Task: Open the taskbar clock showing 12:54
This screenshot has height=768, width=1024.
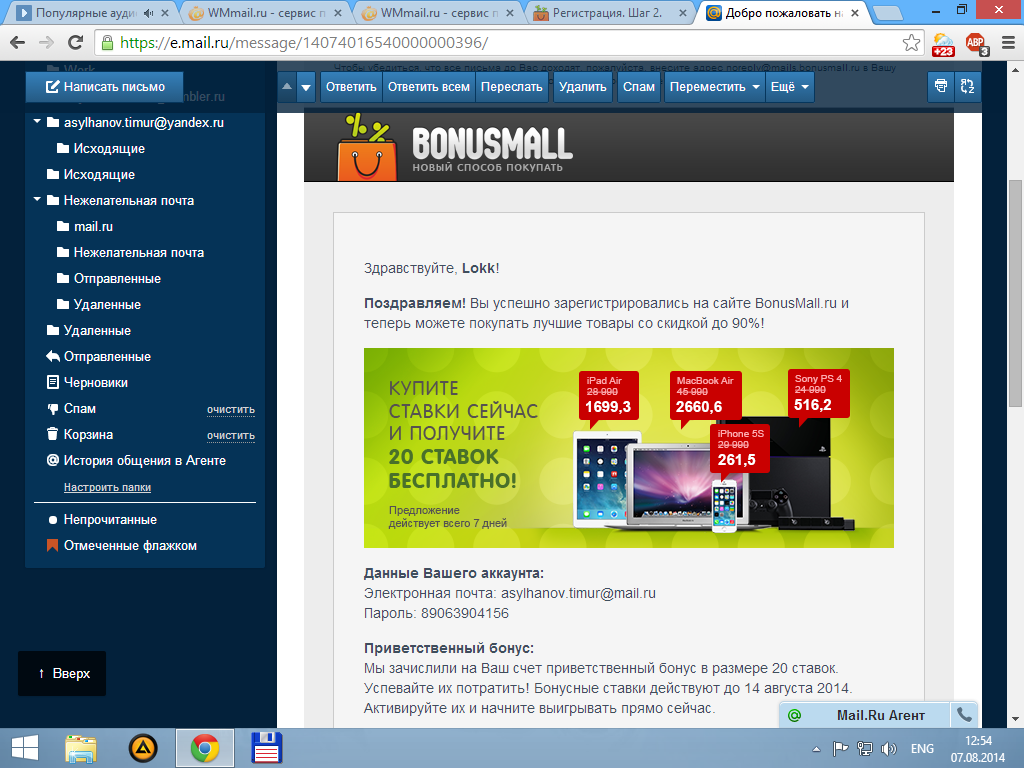Action: point(978,748)
